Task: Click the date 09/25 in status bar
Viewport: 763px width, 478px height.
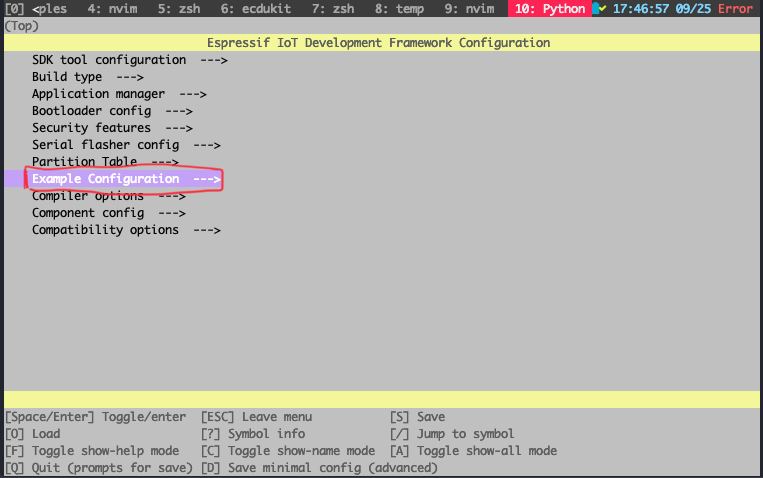Action: coord(693,9)
